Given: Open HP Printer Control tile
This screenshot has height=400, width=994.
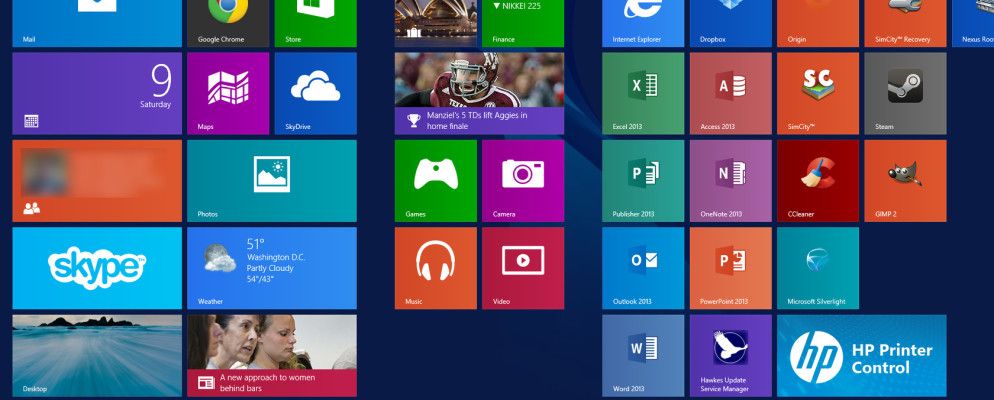Looking at the screenshot, I should [862, 356].
